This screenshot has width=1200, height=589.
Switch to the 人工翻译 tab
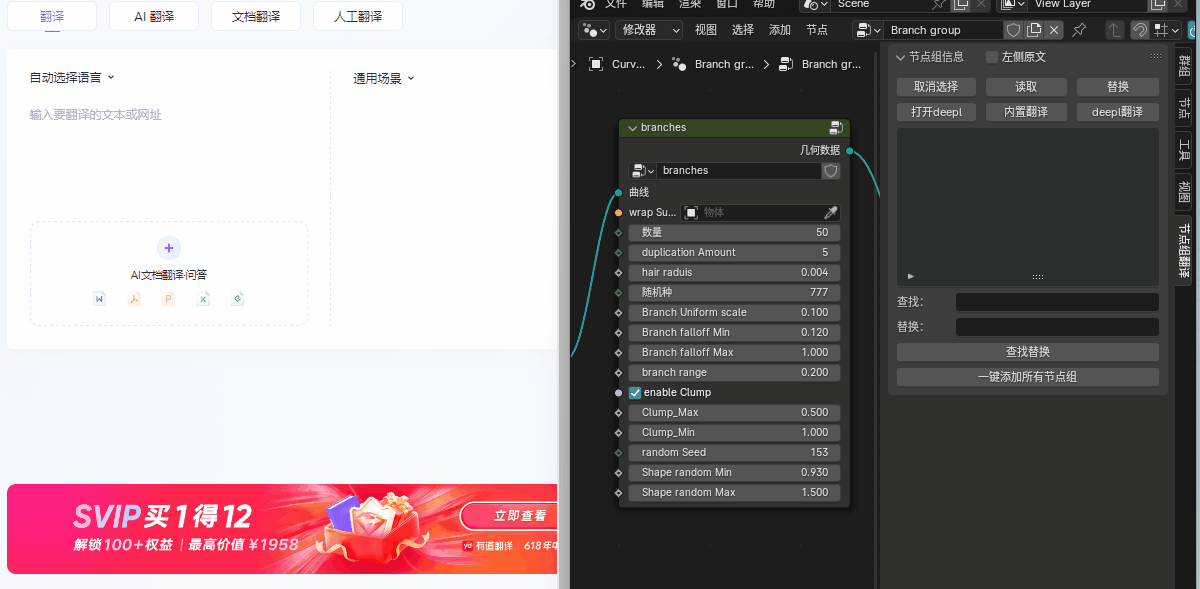click(358, 16)
